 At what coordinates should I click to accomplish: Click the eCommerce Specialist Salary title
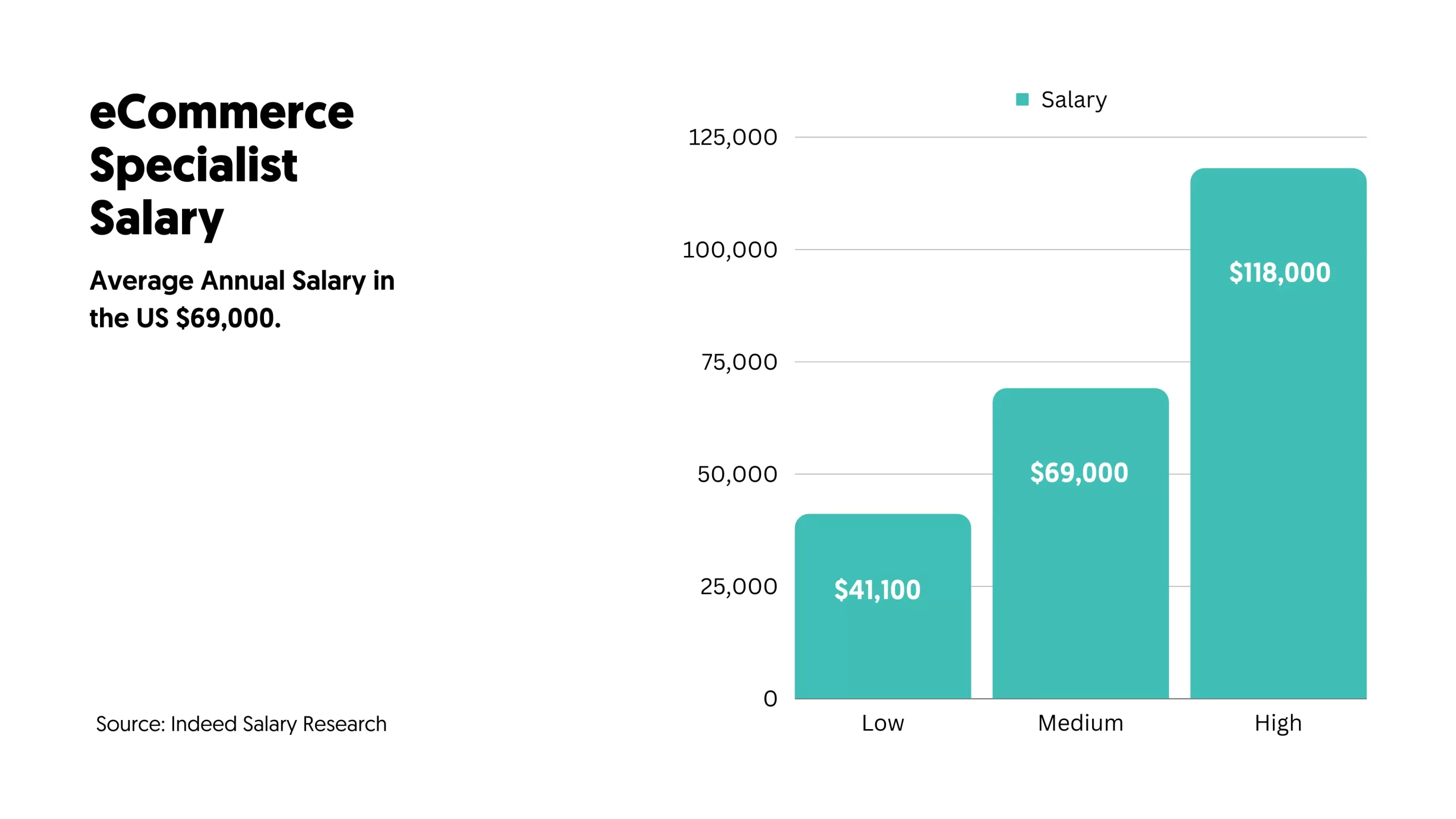[x=222, y=165]
